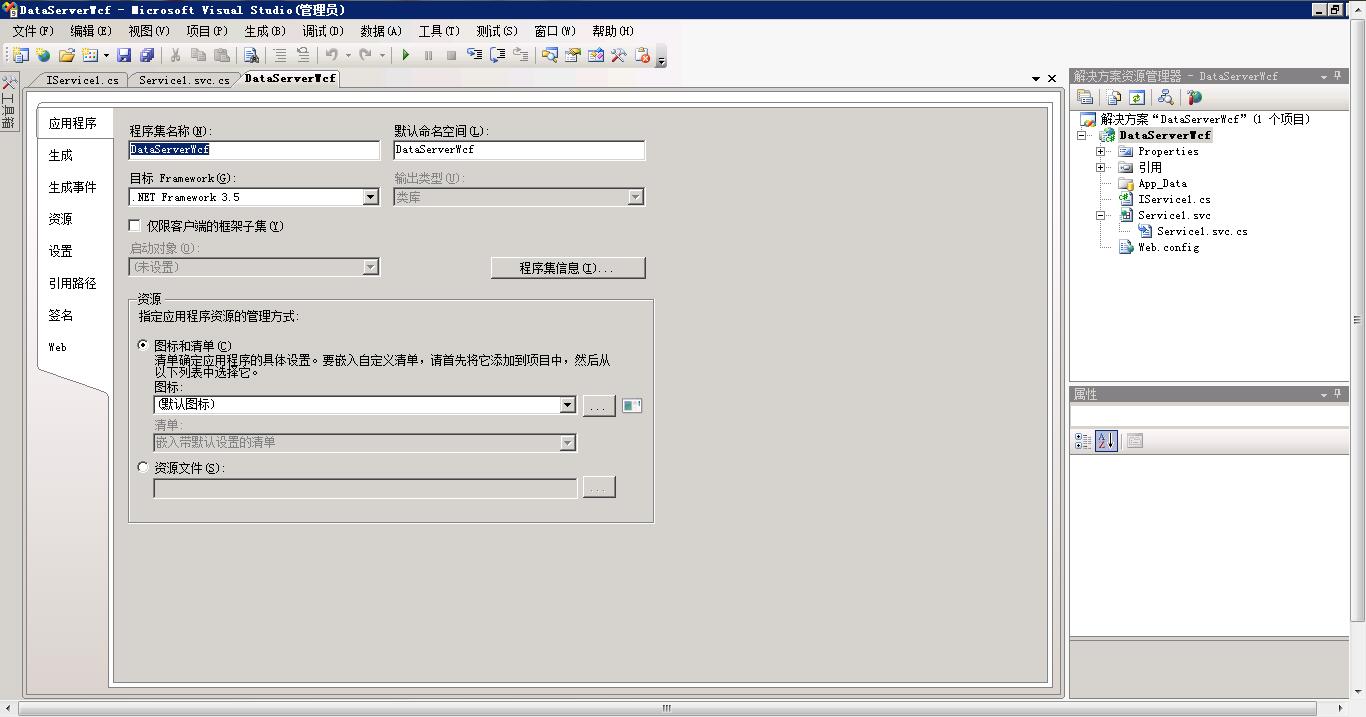The height and width of the screenshot is (717, 1366).
Task: Select the 图标和清单 radio button
Action: 143,345
